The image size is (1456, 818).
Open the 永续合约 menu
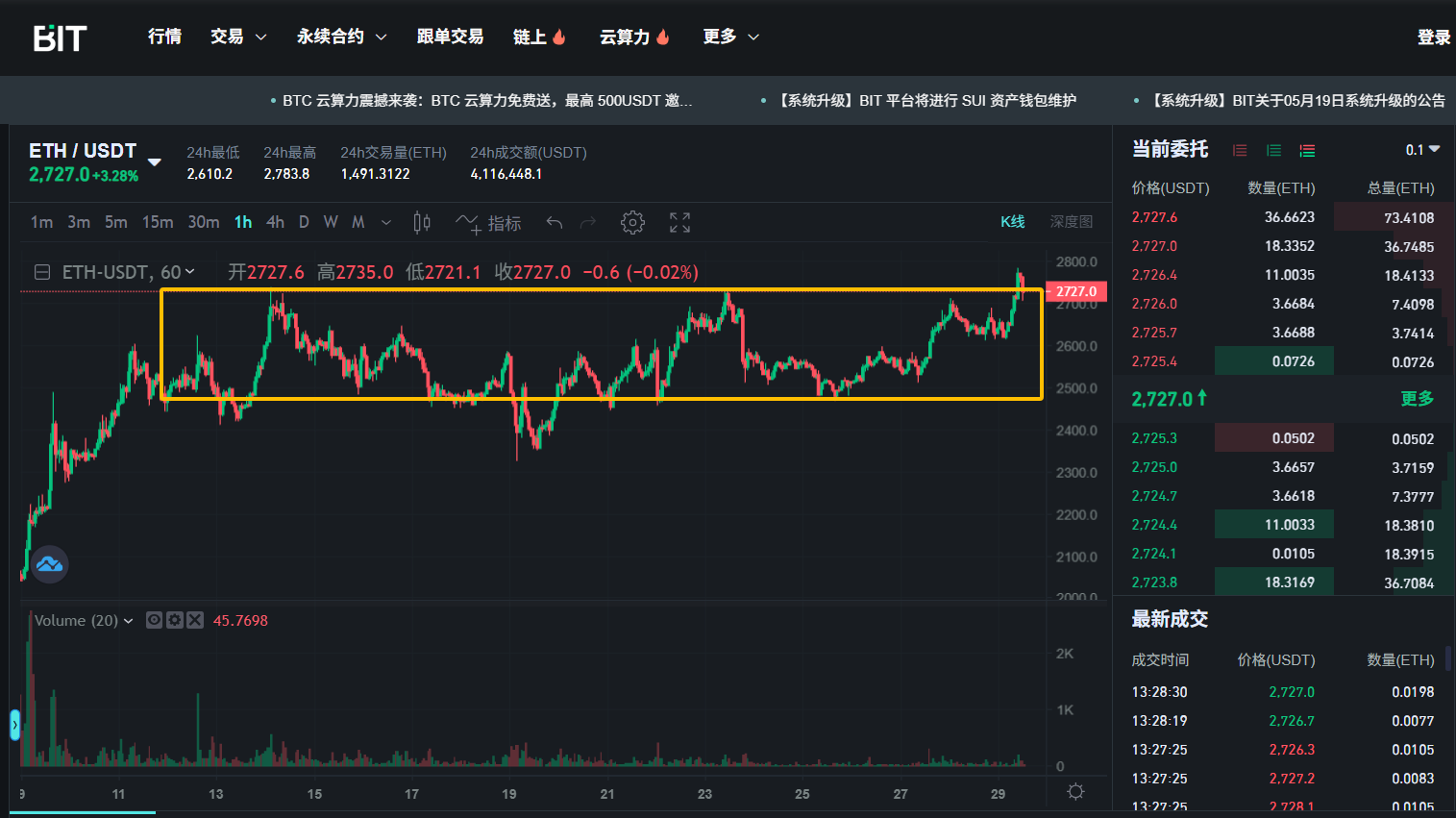pyautogui.click(x=341, y=37)
